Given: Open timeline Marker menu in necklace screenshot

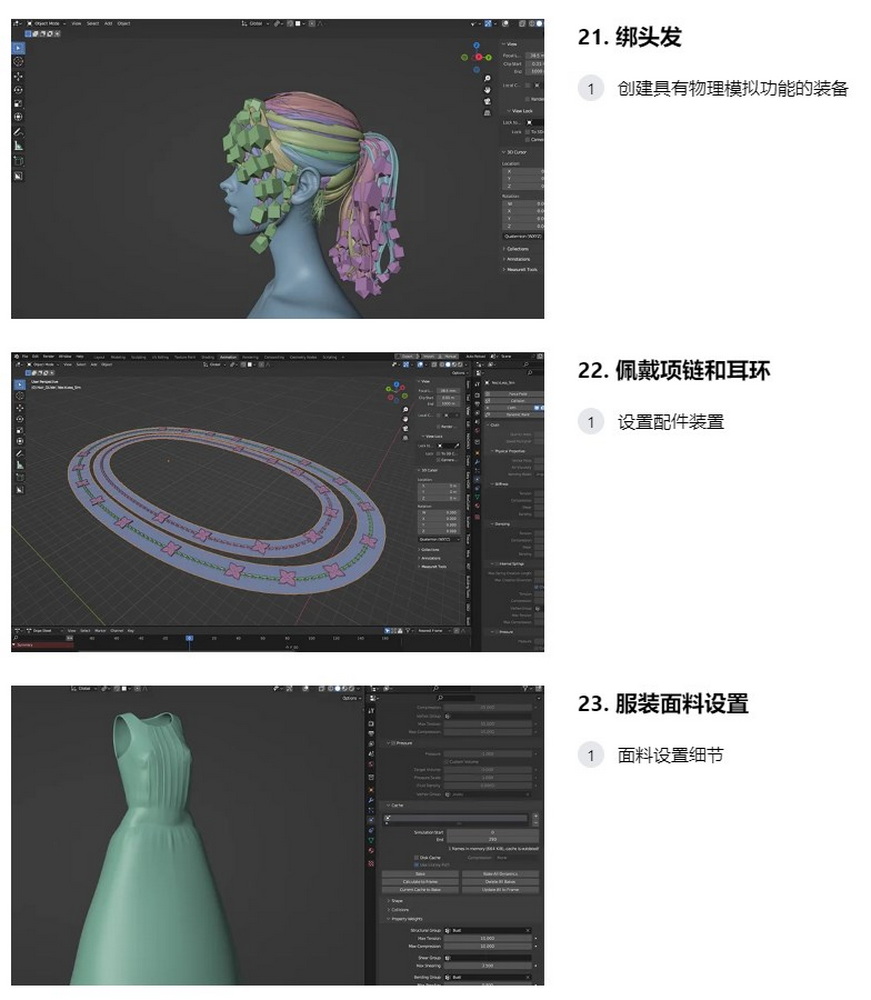Looking at the screenshot, I should (100, 631).
